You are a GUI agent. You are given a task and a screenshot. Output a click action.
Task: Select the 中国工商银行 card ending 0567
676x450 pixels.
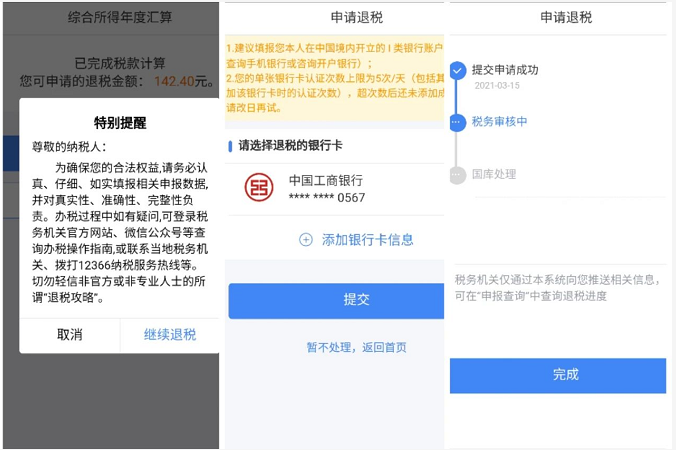[335, 189]
